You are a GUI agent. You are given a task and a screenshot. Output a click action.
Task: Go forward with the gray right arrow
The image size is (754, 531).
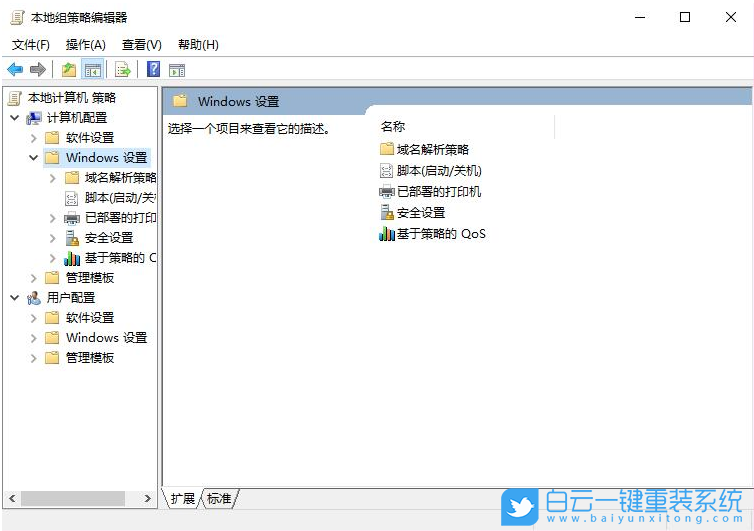(x=38, y=70)
